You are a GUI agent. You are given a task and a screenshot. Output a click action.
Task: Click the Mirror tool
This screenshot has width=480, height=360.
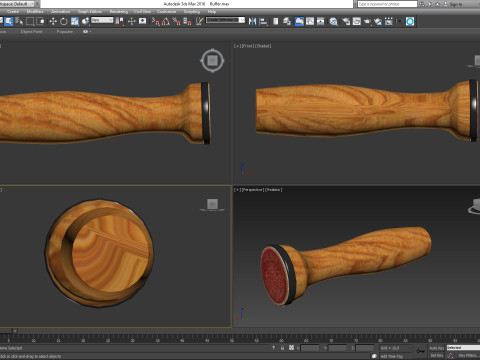pos(252,21)
